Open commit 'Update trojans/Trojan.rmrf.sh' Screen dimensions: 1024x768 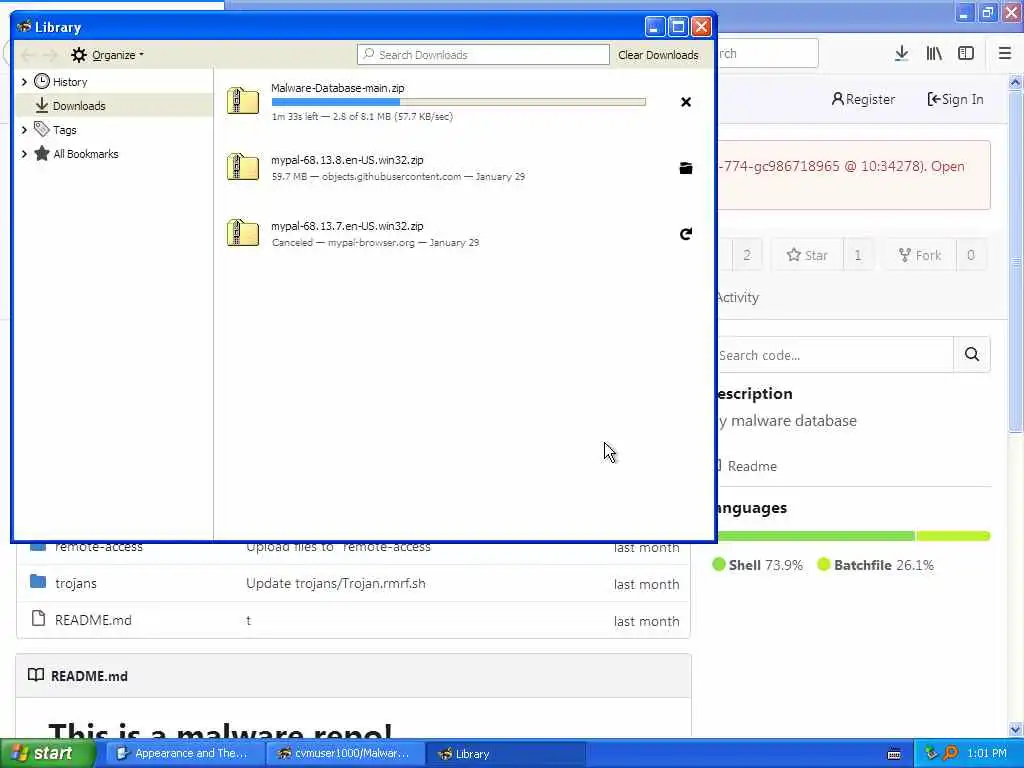(336, 583)
